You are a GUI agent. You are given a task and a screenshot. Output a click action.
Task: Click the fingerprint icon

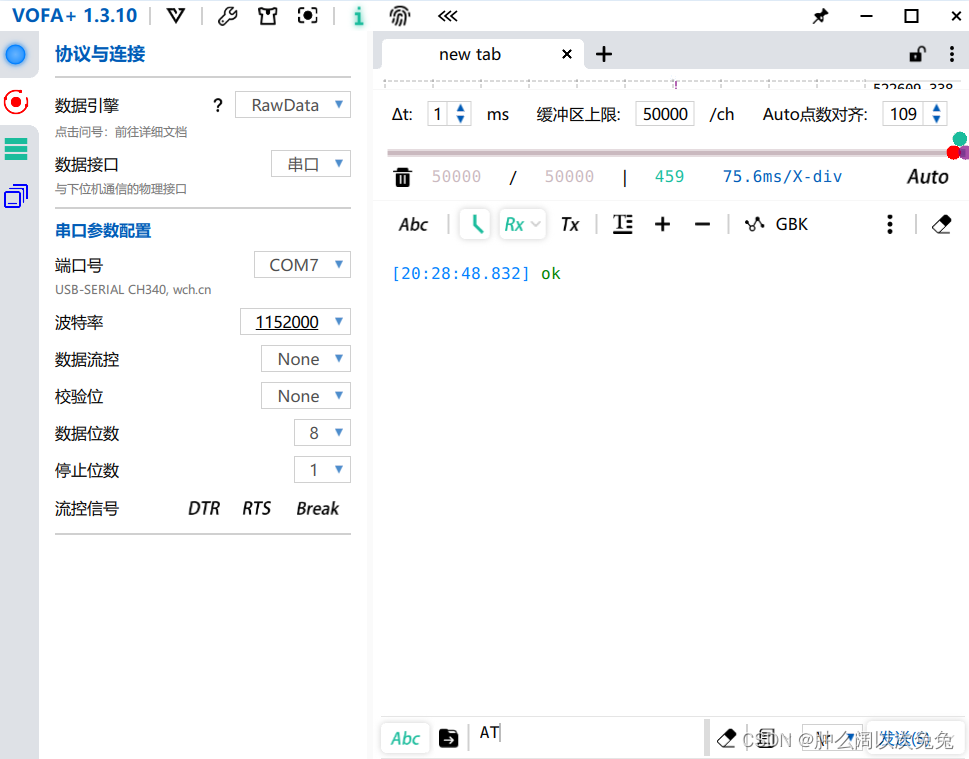[400, 16]
